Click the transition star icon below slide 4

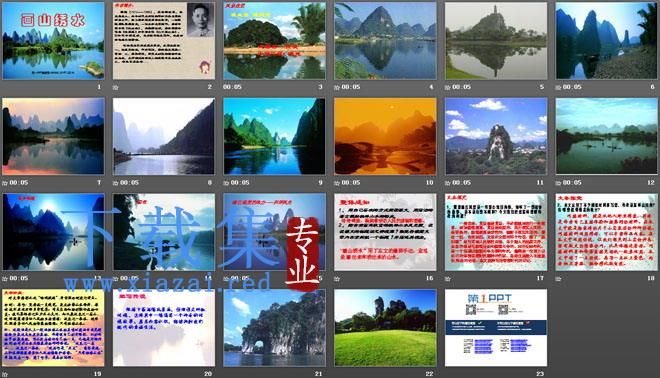point(336,87)
